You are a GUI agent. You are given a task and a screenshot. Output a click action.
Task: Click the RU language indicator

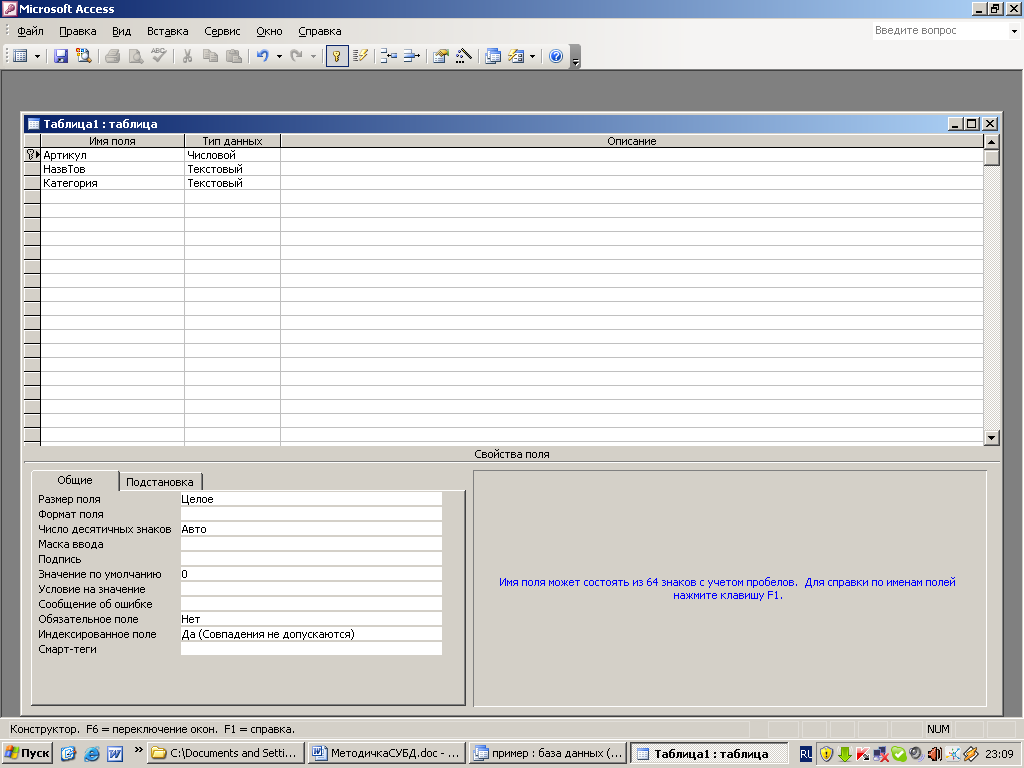point(806,754)
